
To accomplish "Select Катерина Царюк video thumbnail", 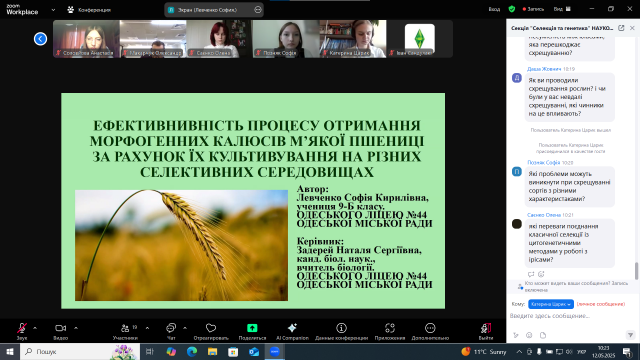I will (353, 39).
